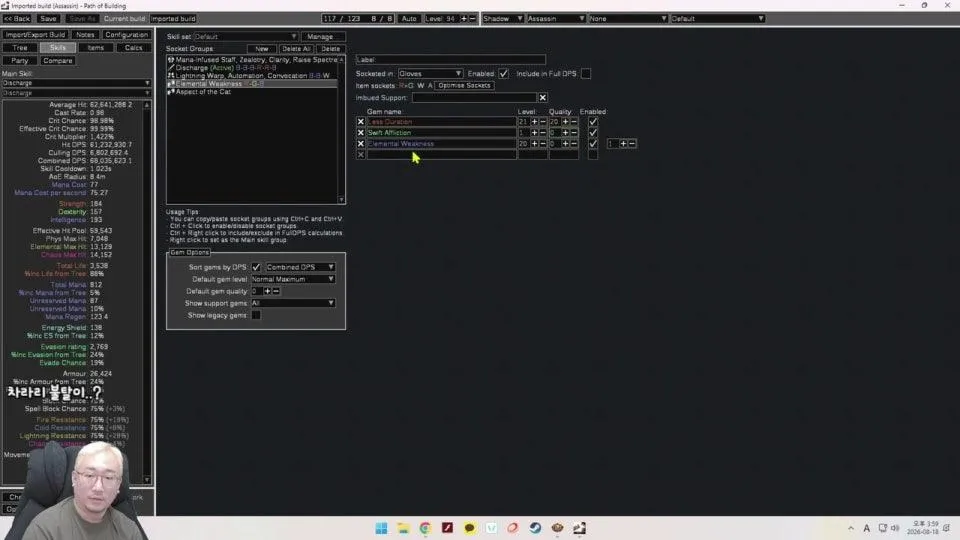Disable the Elemental Weakness gem
This screenshot has height=540, width=960.
(593, 144)
